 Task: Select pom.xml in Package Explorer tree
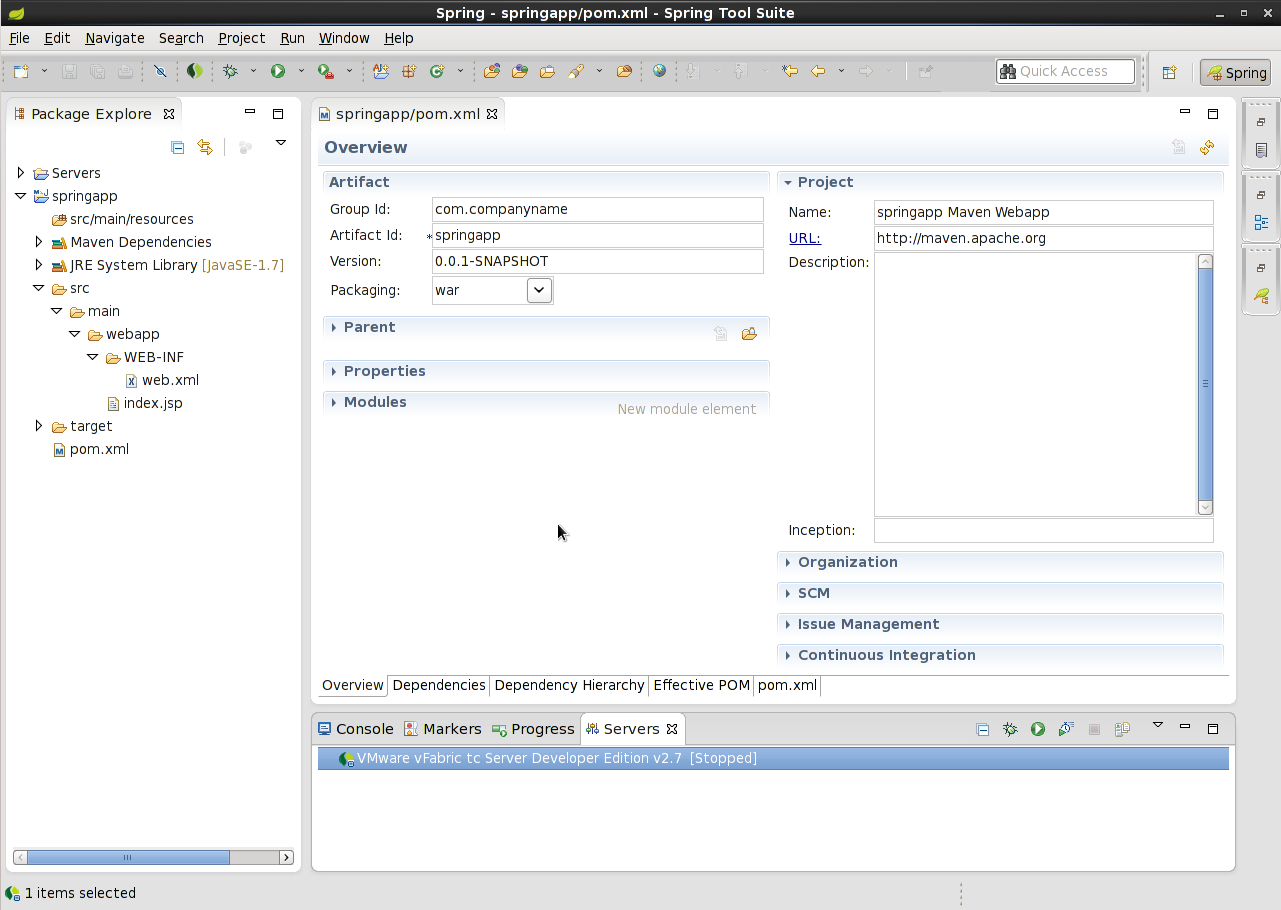[91, 449]
